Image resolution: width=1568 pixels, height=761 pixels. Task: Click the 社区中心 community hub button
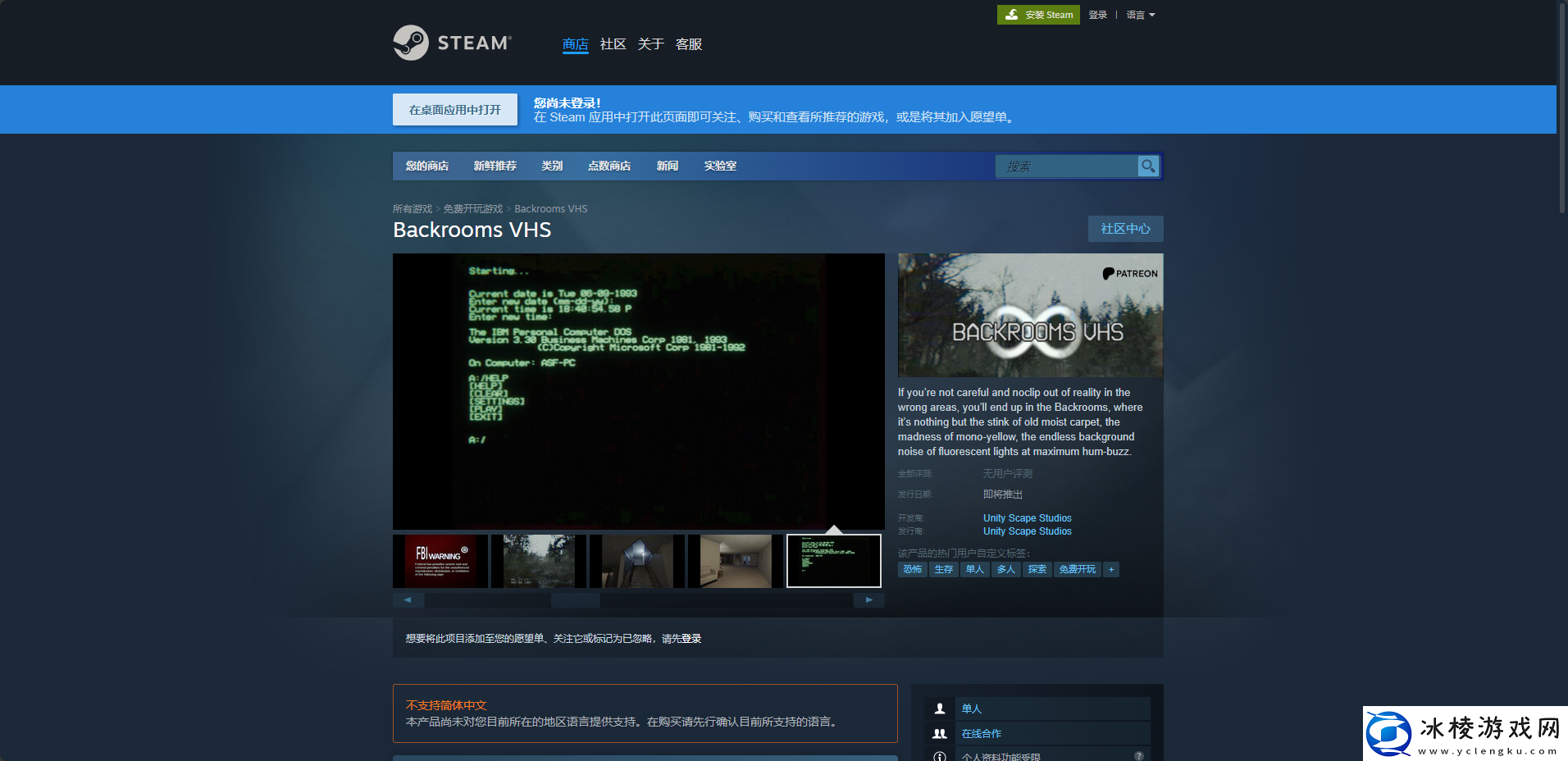pyautogui.click(x=1125, y=229)
